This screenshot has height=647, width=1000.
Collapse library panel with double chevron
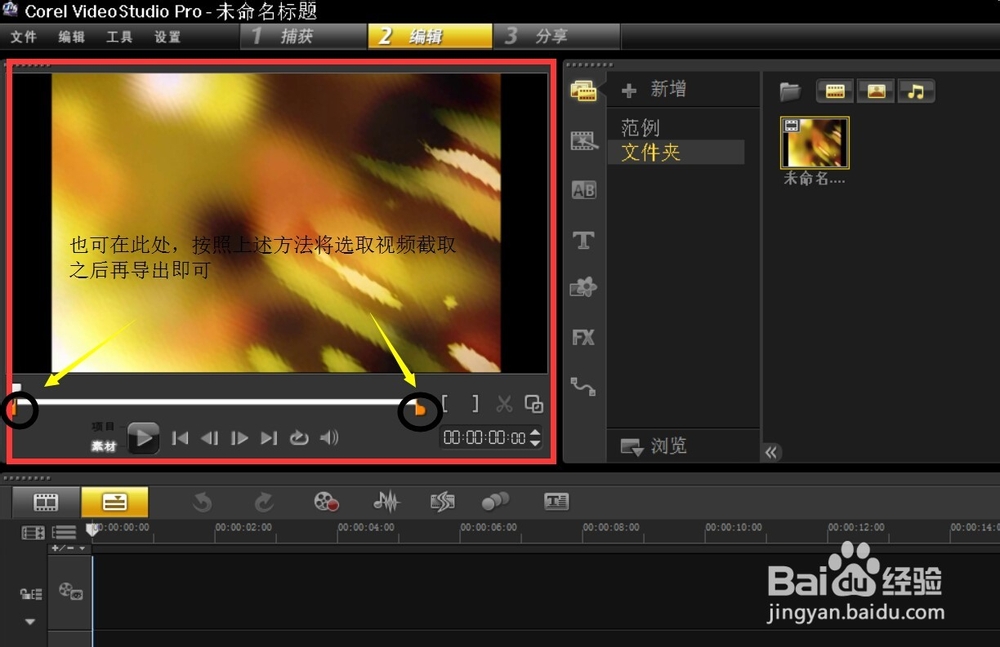click(771, 452)
